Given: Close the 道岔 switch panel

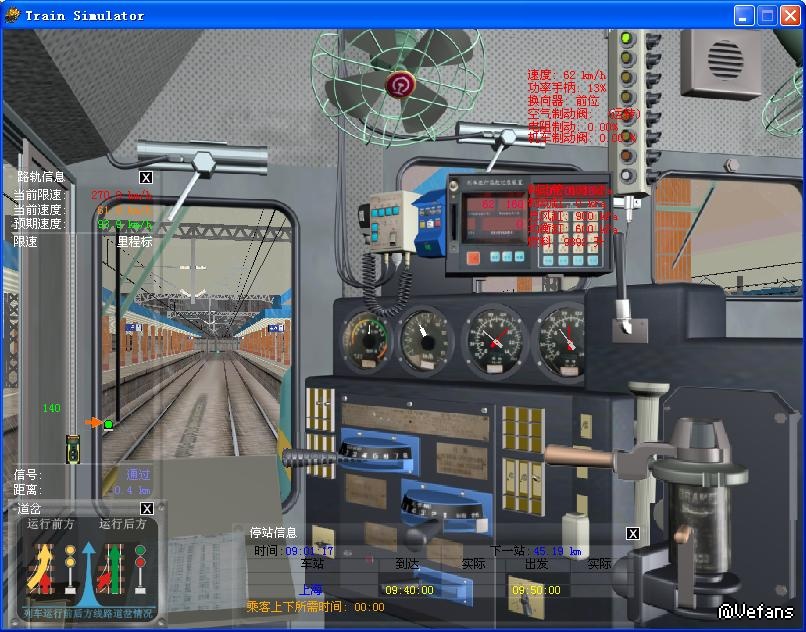Looking at the screenshot, I should [x=146, y=509].
